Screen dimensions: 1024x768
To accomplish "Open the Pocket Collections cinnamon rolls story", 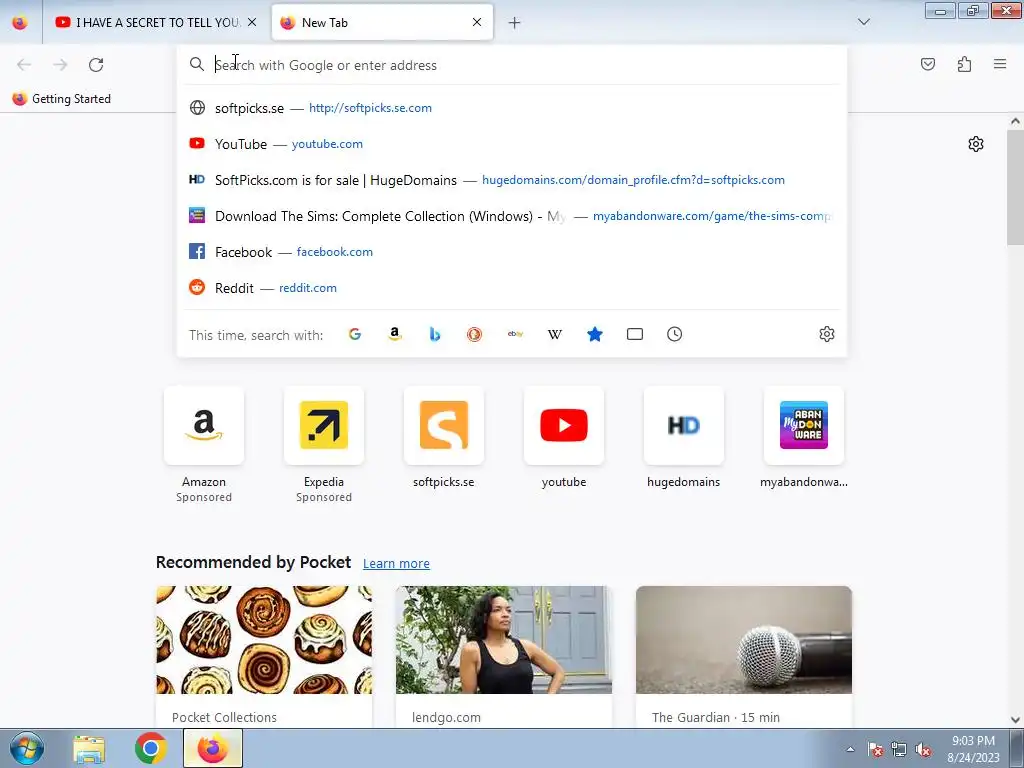I will 264,656.
